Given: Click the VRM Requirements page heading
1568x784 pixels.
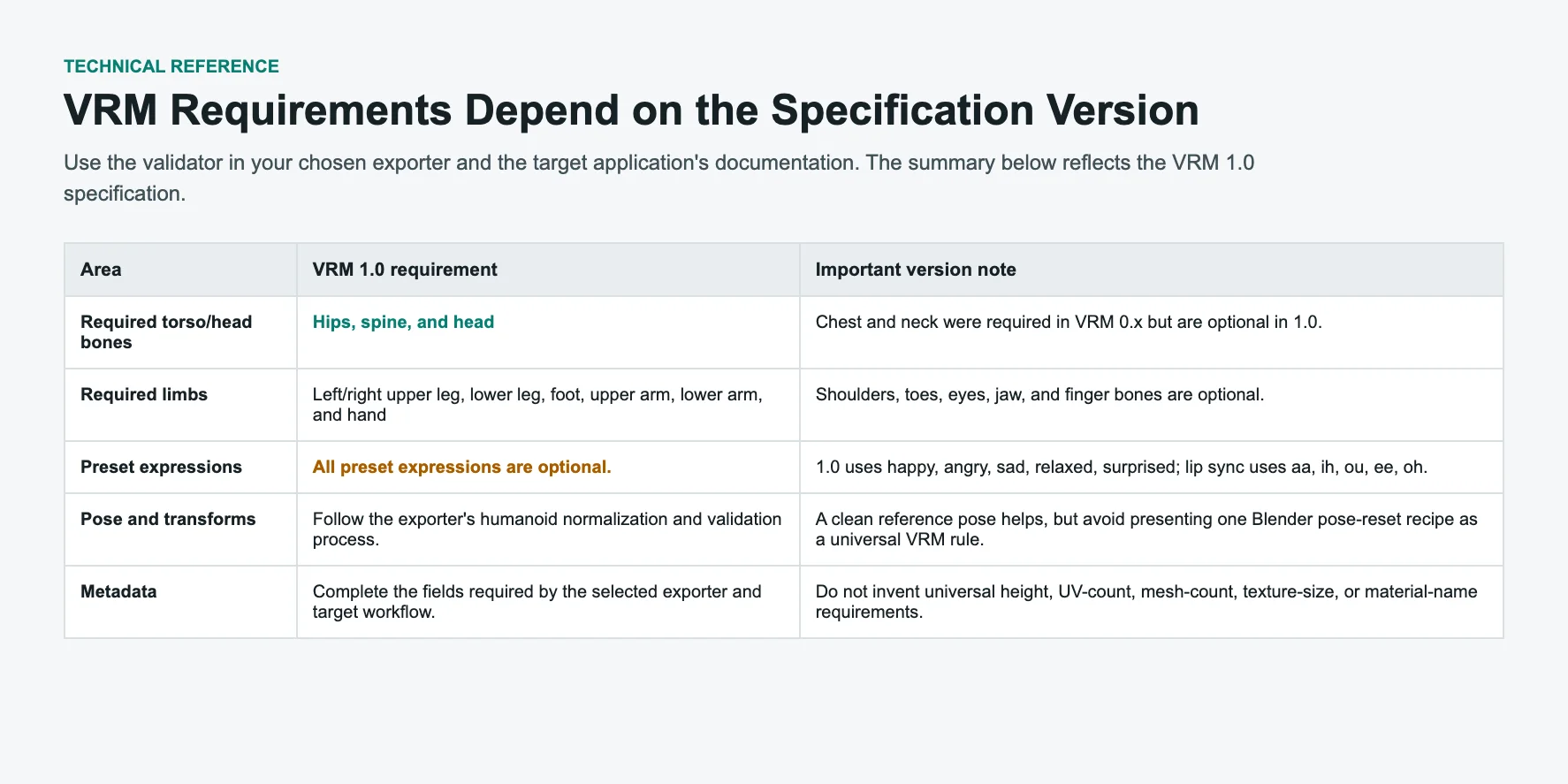Looking at the screenshot, I should click(631, 110).
